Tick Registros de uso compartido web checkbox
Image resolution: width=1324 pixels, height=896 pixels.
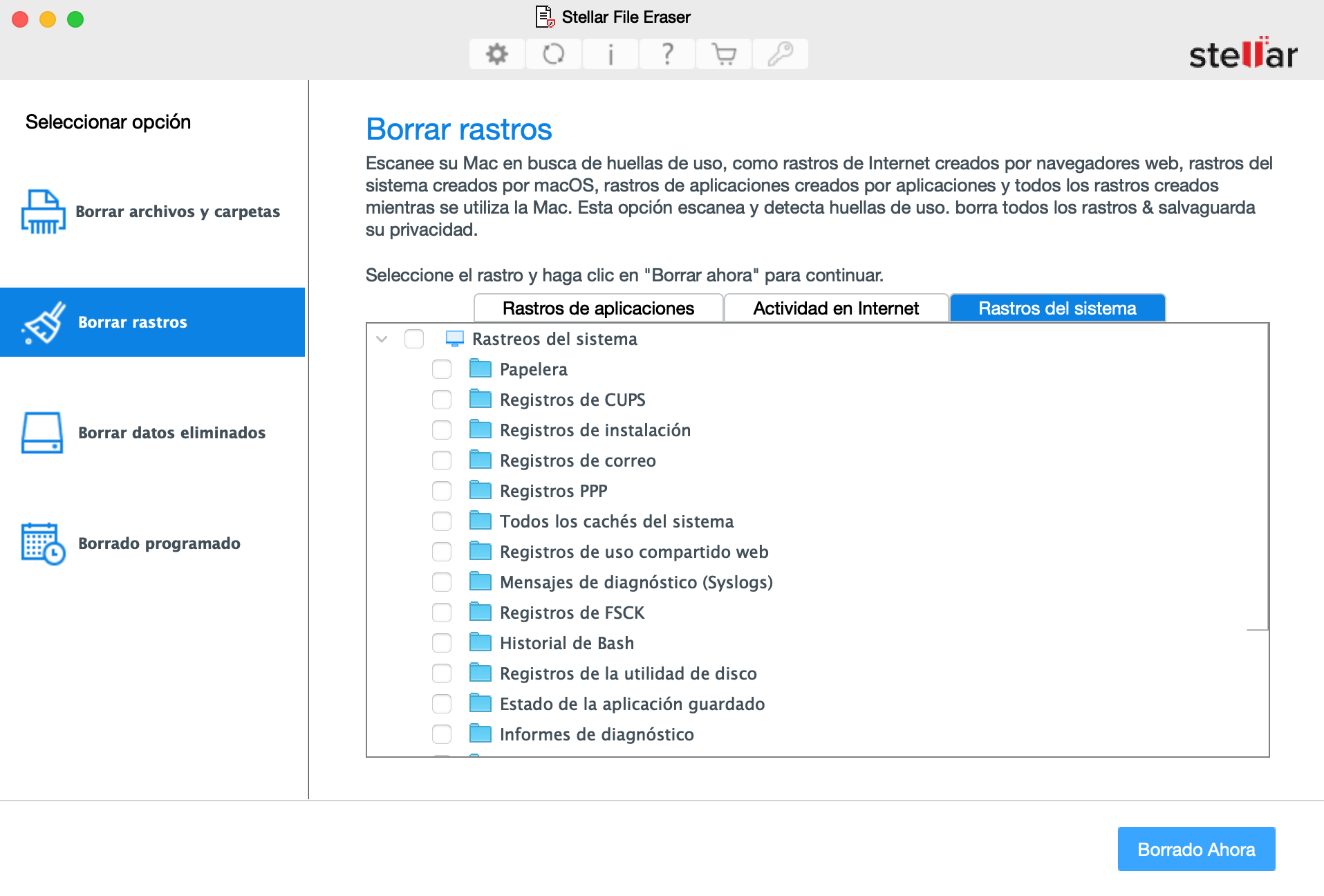coord(442,552)
